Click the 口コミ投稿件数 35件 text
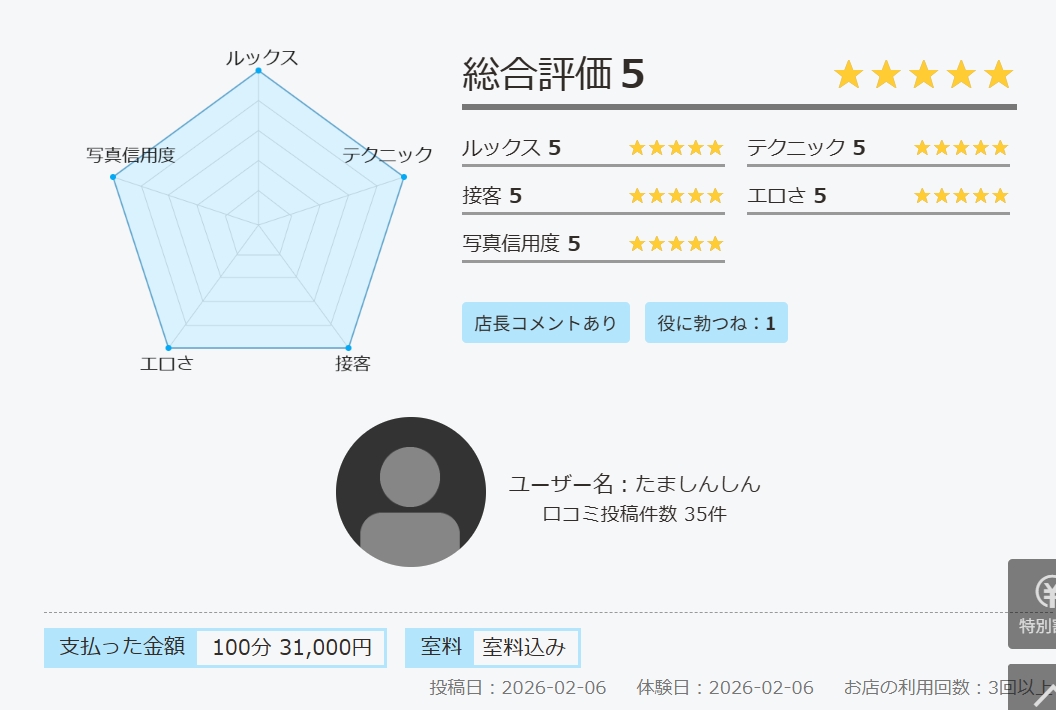Screen dimensions: 1056x710 (x=634, y=515)
